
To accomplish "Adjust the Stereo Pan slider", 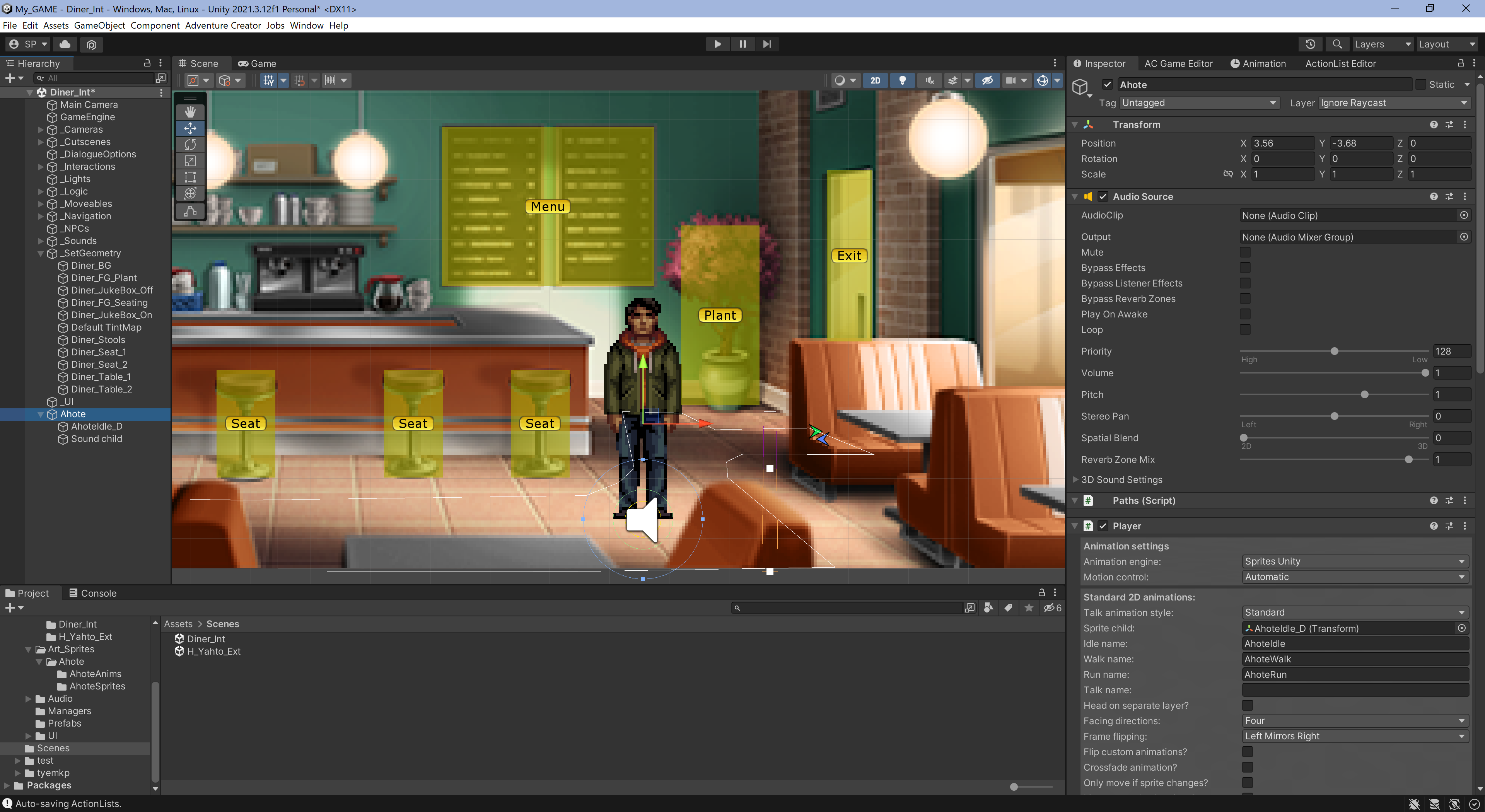I will pyautogui.click(x=1334, y=416).
